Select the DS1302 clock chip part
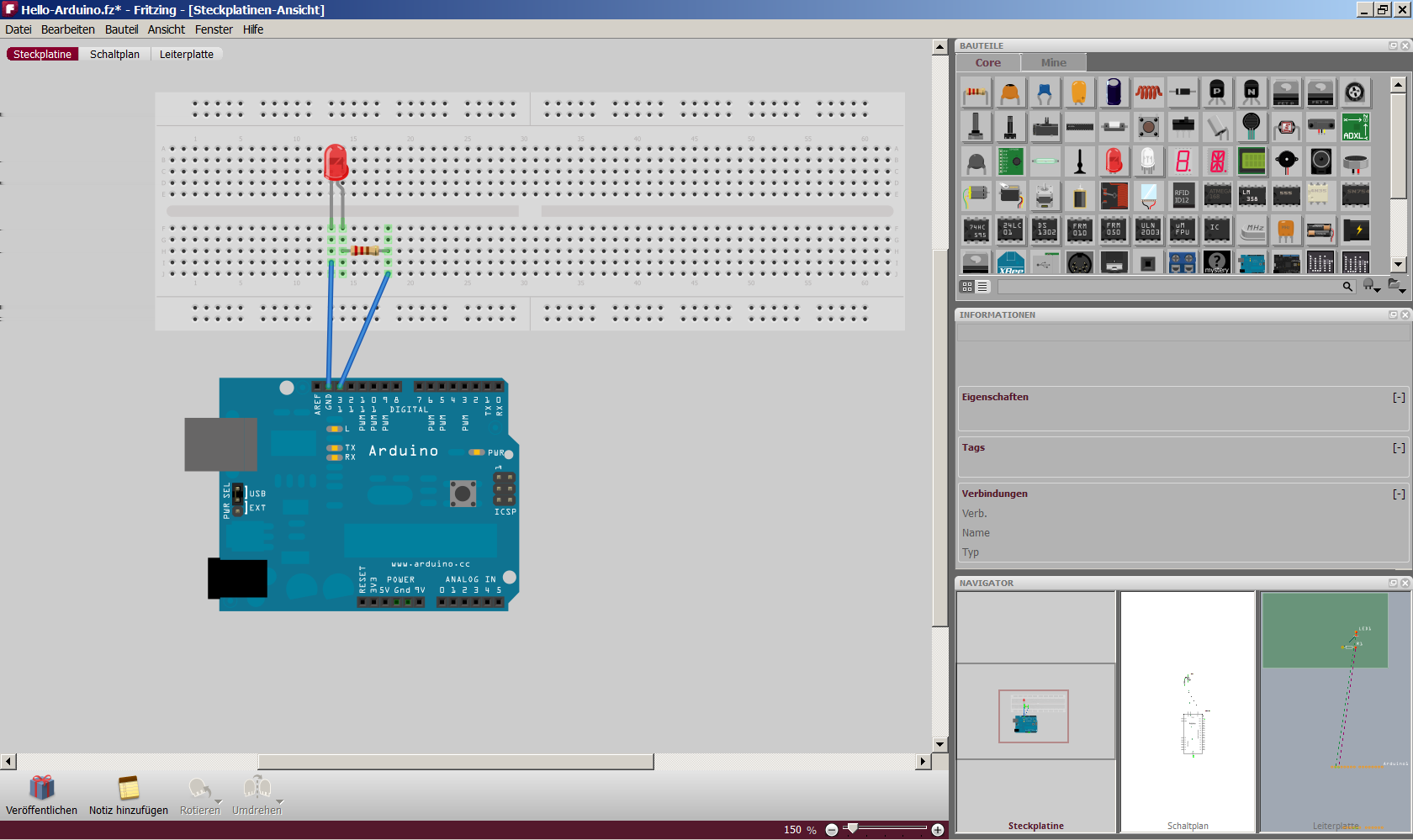This screenshot has width=1413, height=840. pos(1045,230)
